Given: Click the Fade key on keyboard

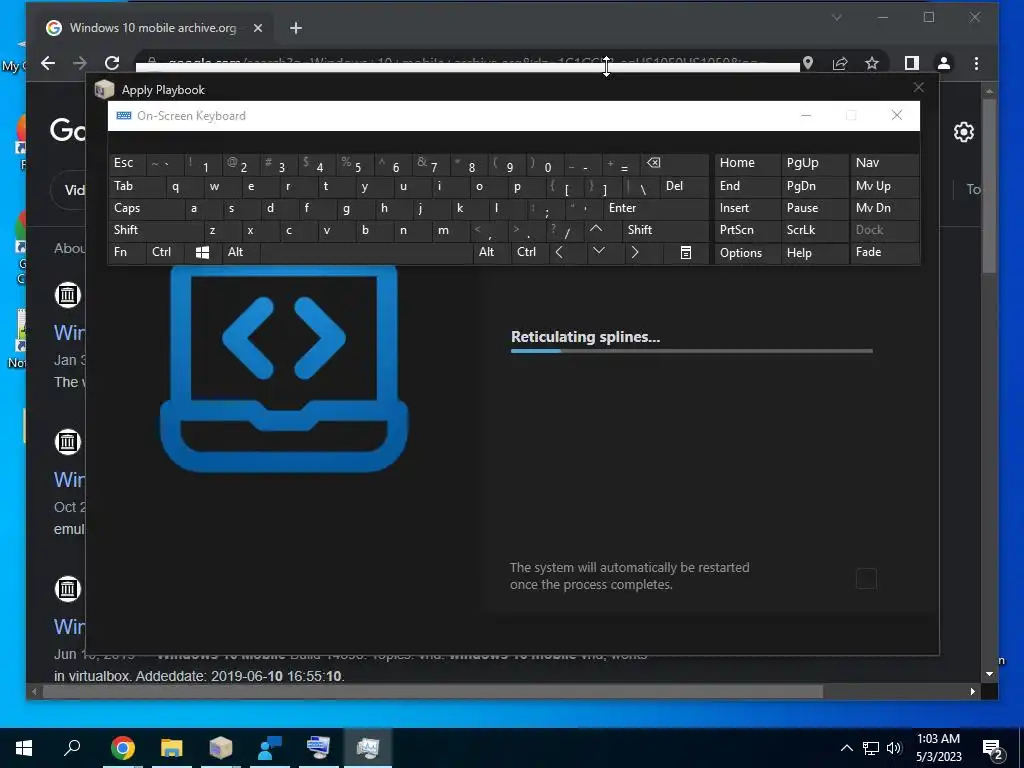Looking at the screenshot, I should [884, 252].
